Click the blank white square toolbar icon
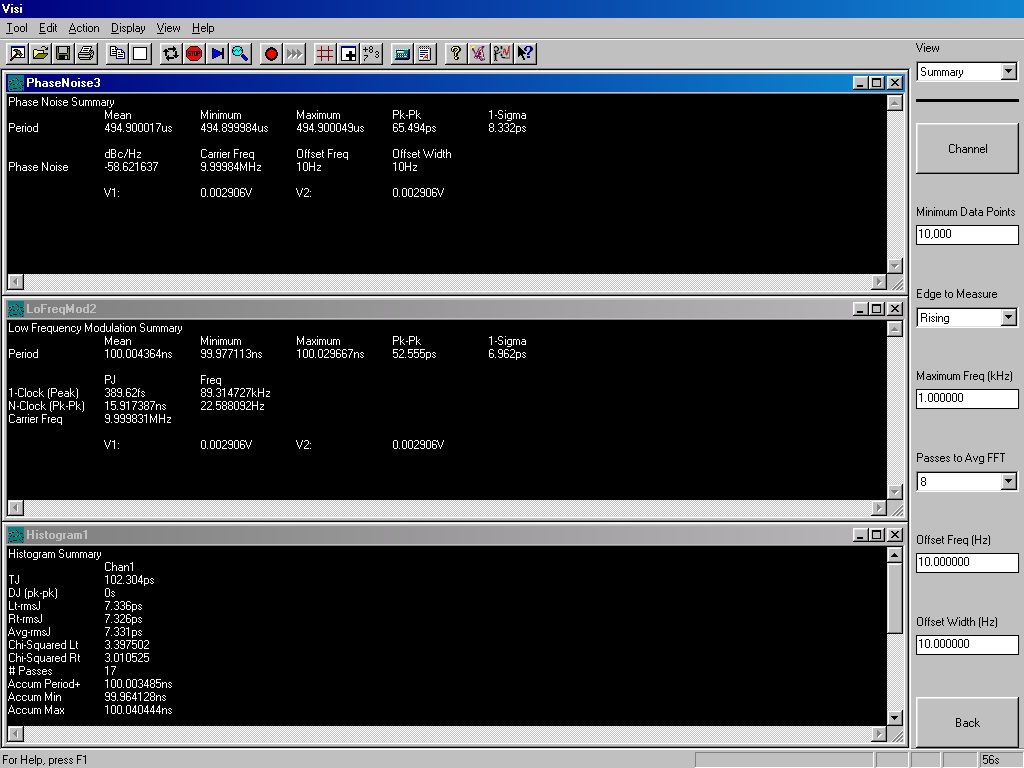 click(x=140, y=54)
